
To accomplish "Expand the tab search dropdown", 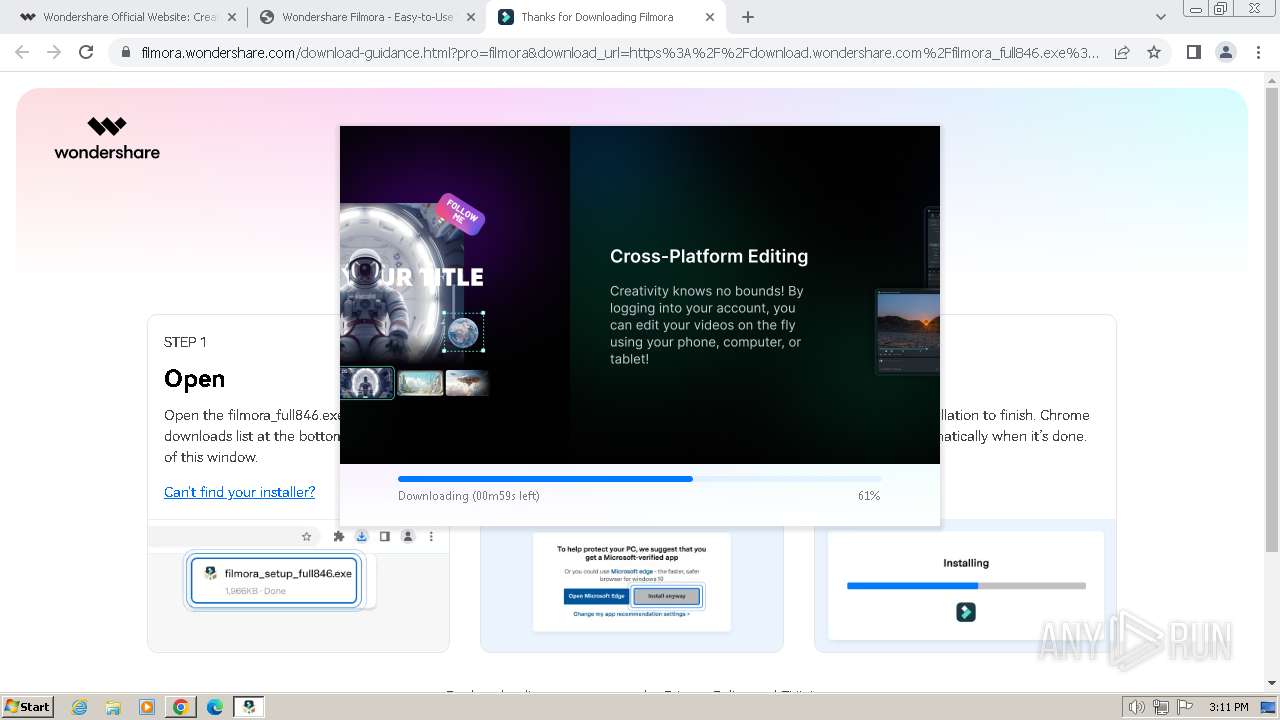I will click(x=1161, y=17).
